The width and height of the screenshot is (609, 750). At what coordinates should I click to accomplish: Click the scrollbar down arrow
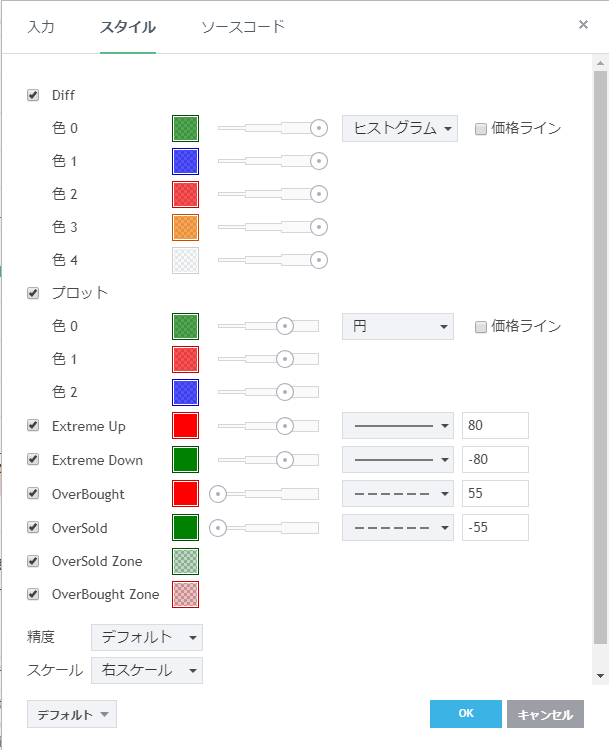coord(600,676)
